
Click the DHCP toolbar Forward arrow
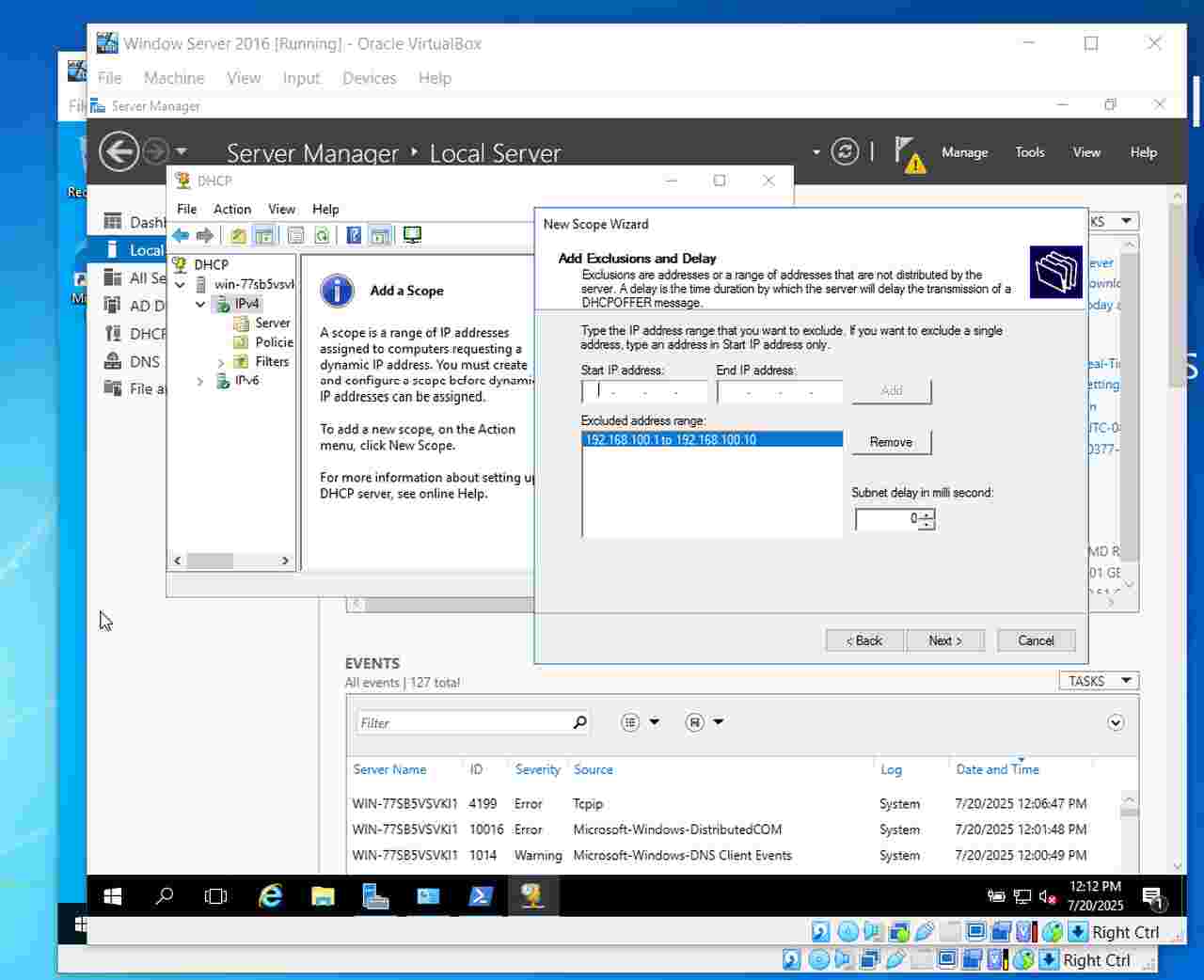point(204,235)
